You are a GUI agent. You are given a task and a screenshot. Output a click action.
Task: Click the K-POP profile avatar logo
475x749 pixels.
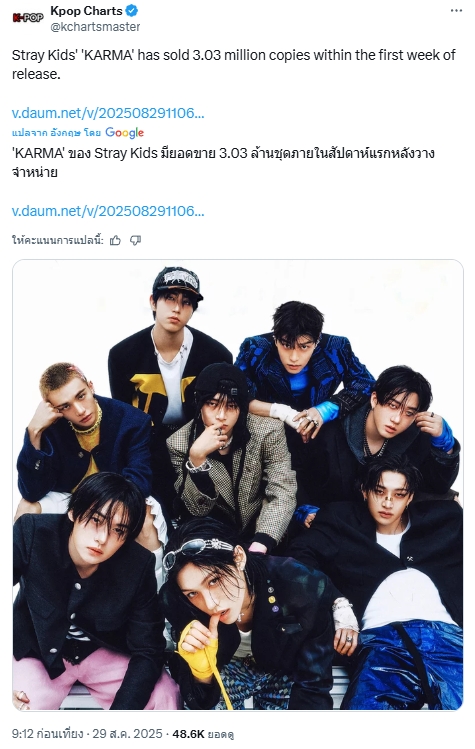[28, 18]
